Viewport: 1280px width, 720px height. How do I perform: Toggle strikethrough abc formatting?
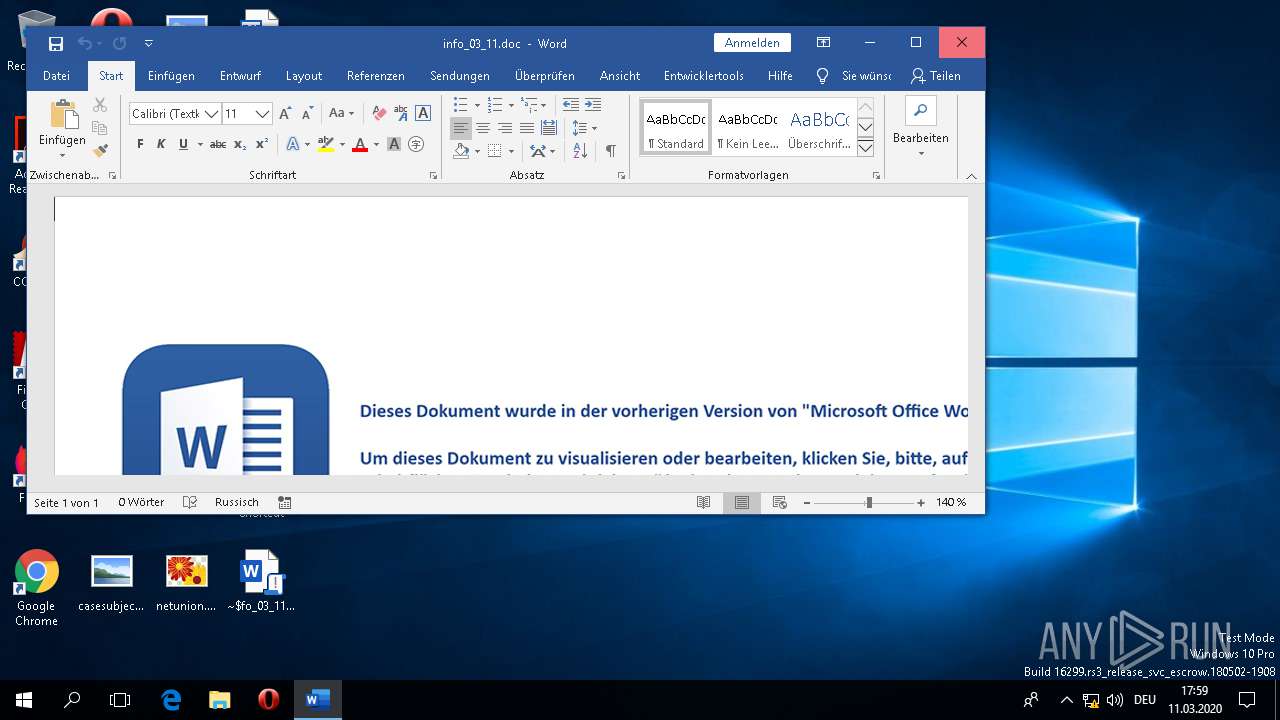(x=218, y=144)
